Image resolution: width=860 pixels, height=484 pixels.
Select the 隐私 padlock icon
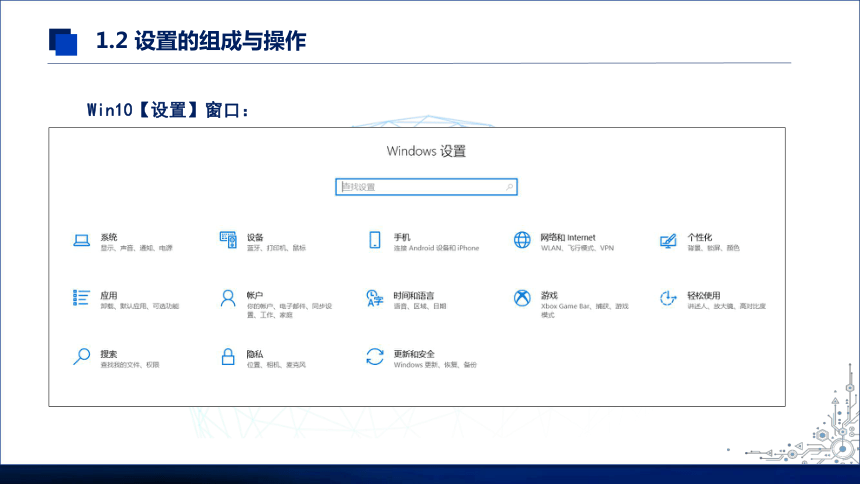tap(228, 357)
